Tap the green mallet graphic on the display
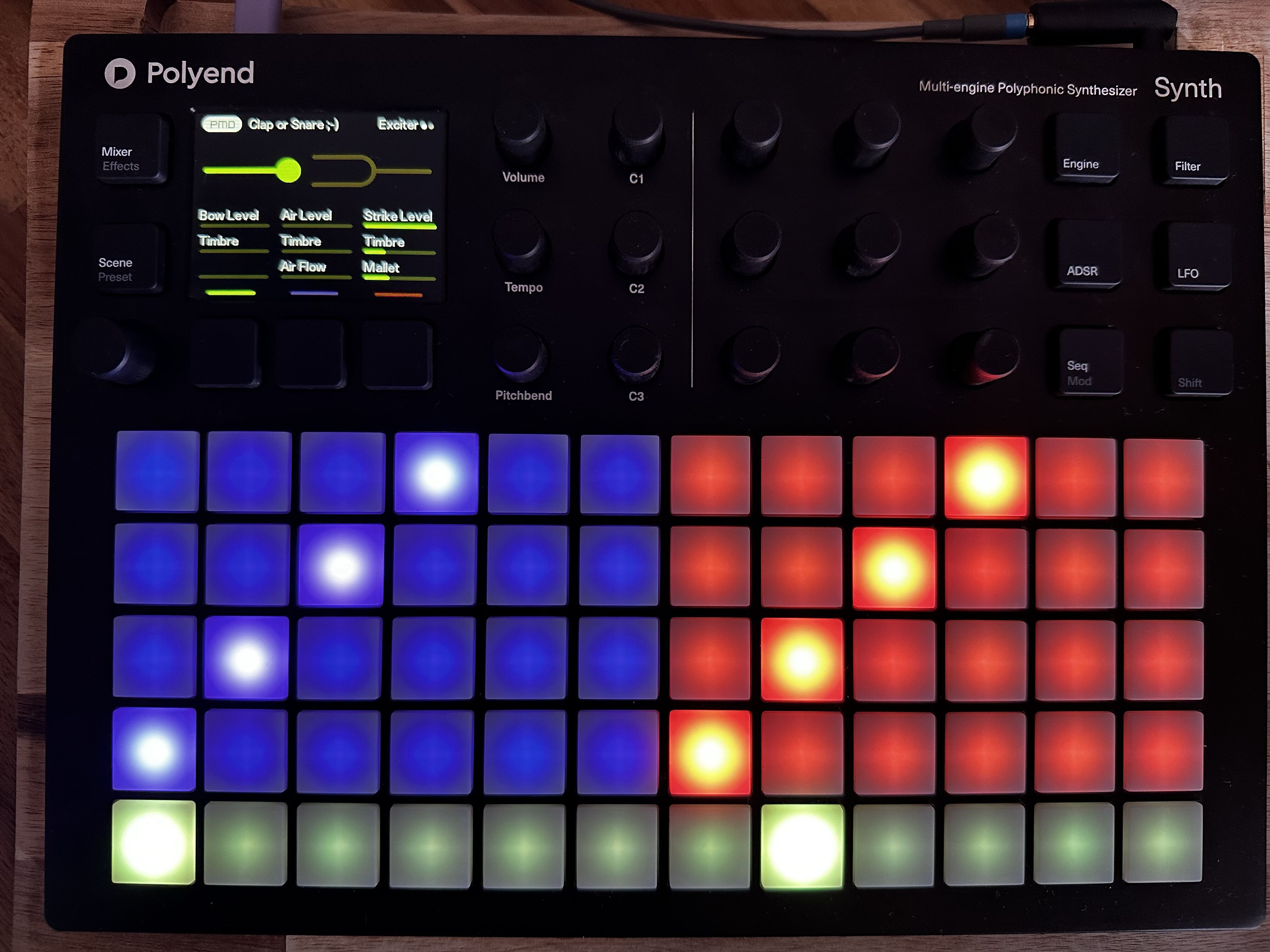Viewport: 1270px width, 952px height. coord(252,170)
